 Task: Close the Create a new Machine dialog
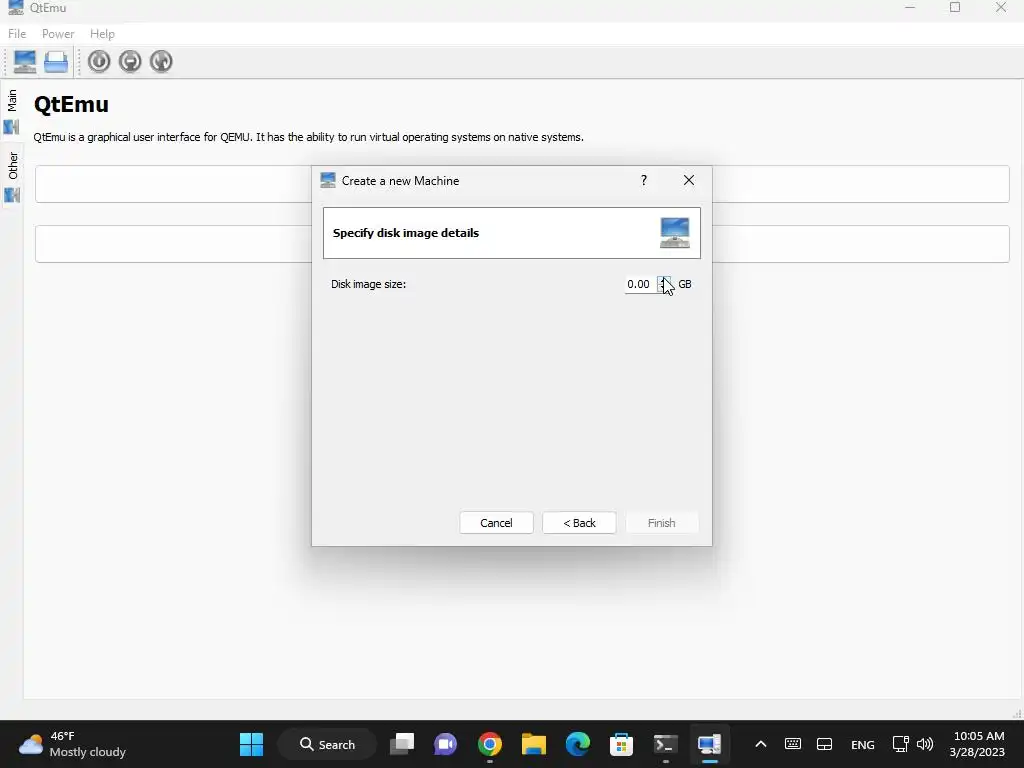click(689, 180)
